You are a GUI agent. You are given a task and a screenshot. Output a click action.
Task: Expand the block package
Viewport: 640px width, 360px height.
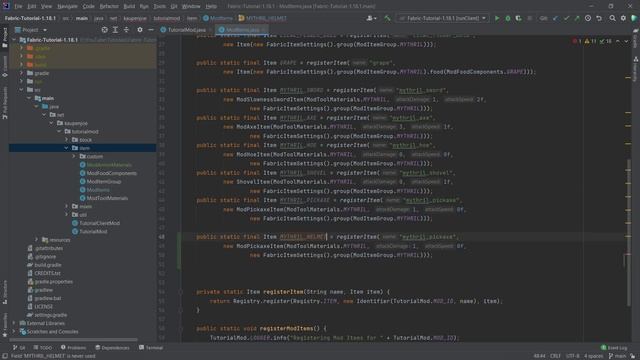(x=67, y=140)
